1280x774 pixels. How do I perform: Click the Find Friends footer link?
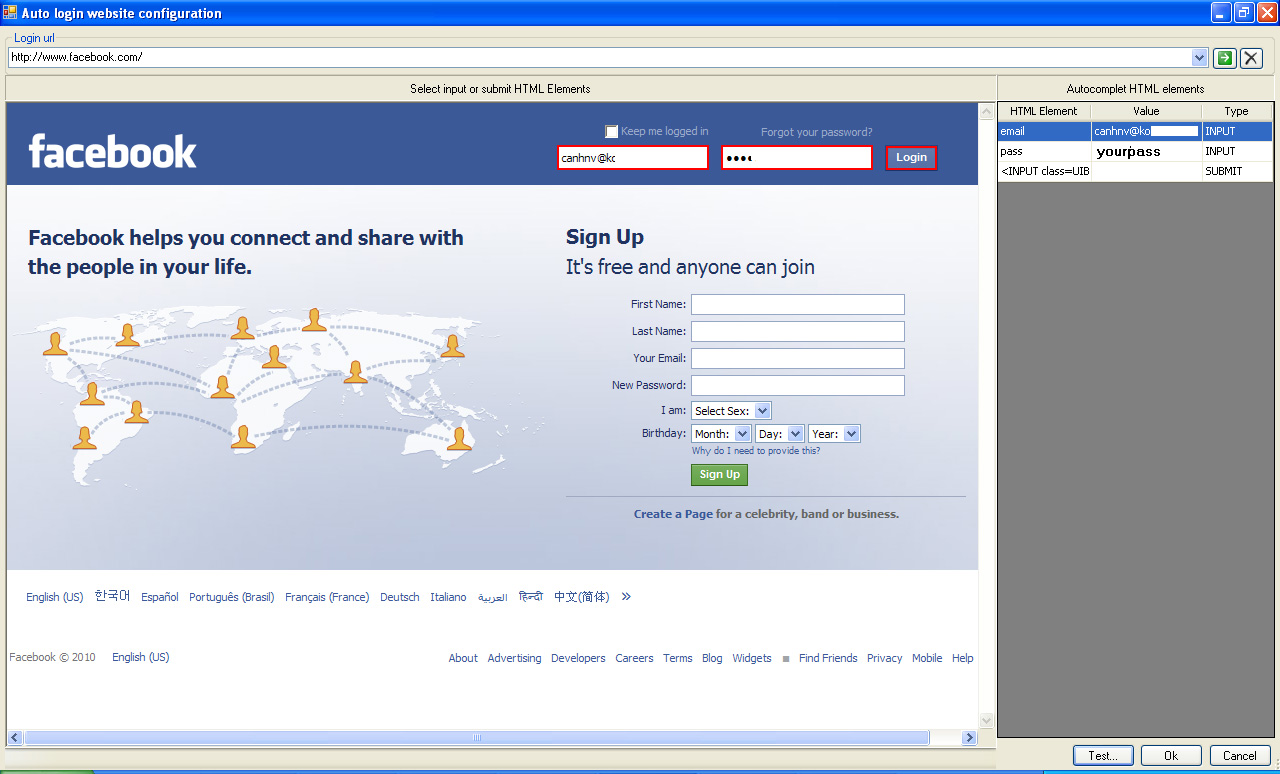828,658
